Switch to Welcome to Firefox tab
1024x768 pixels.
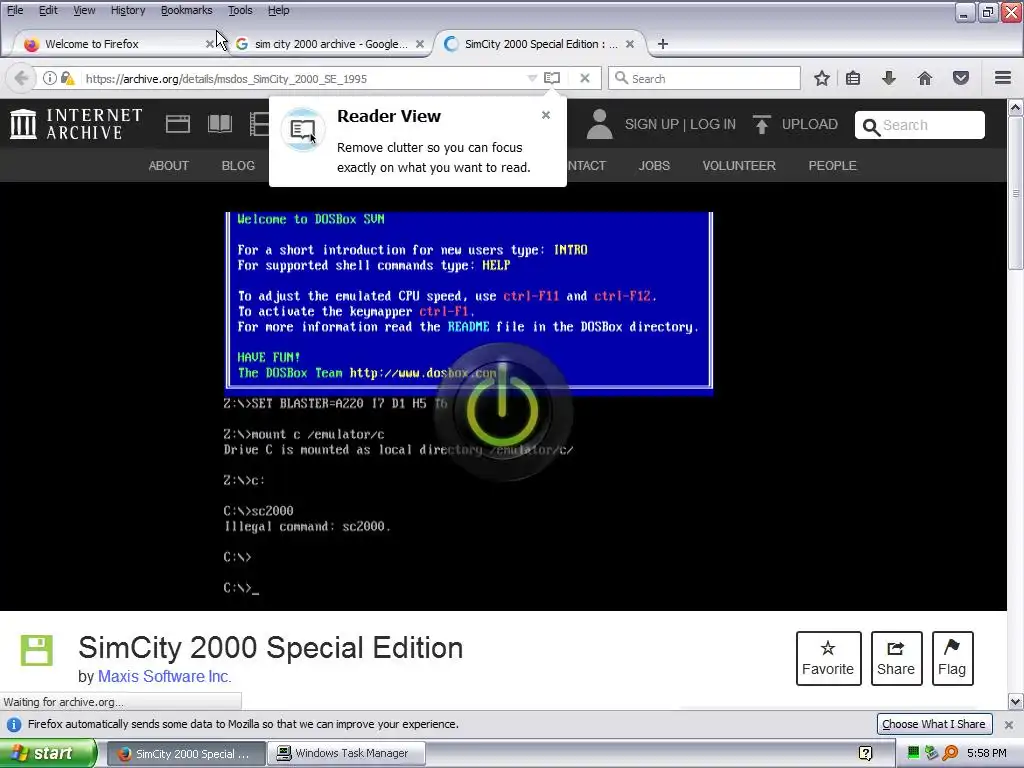tap(111, 44)
